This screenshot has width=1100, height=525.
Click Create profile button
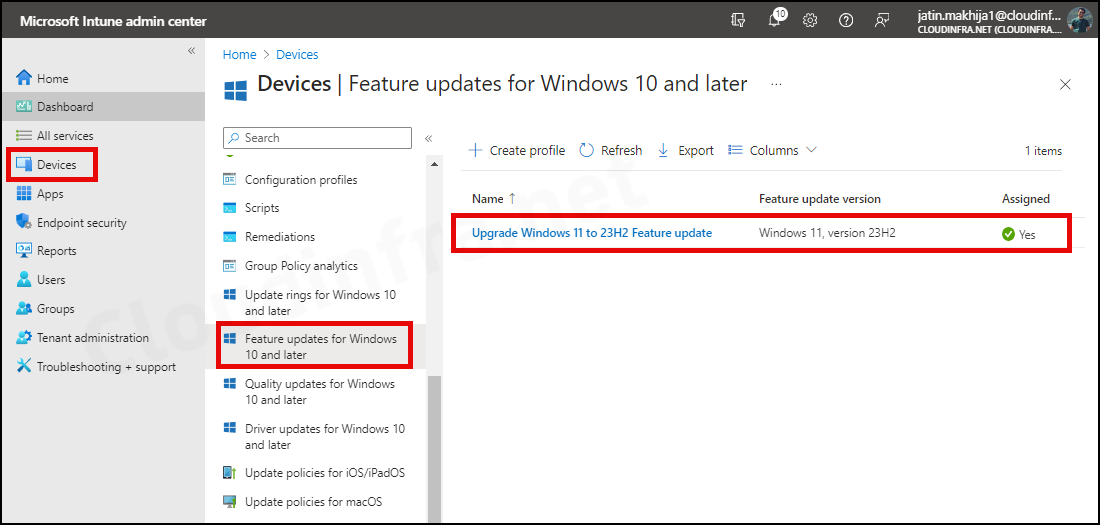point(517,150)
